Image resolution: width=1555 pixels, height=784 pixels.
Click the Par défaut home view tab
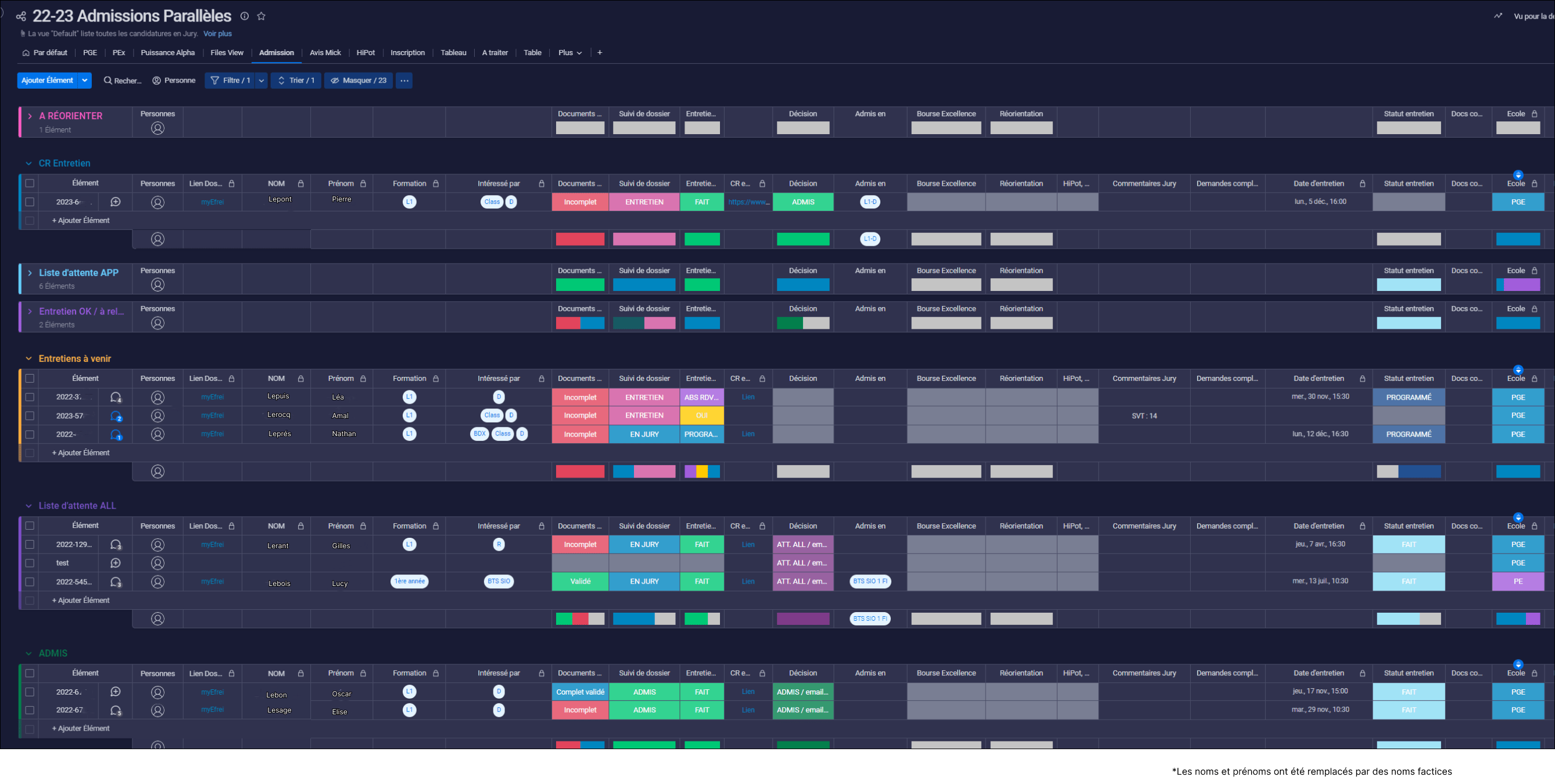coord(45,53)
